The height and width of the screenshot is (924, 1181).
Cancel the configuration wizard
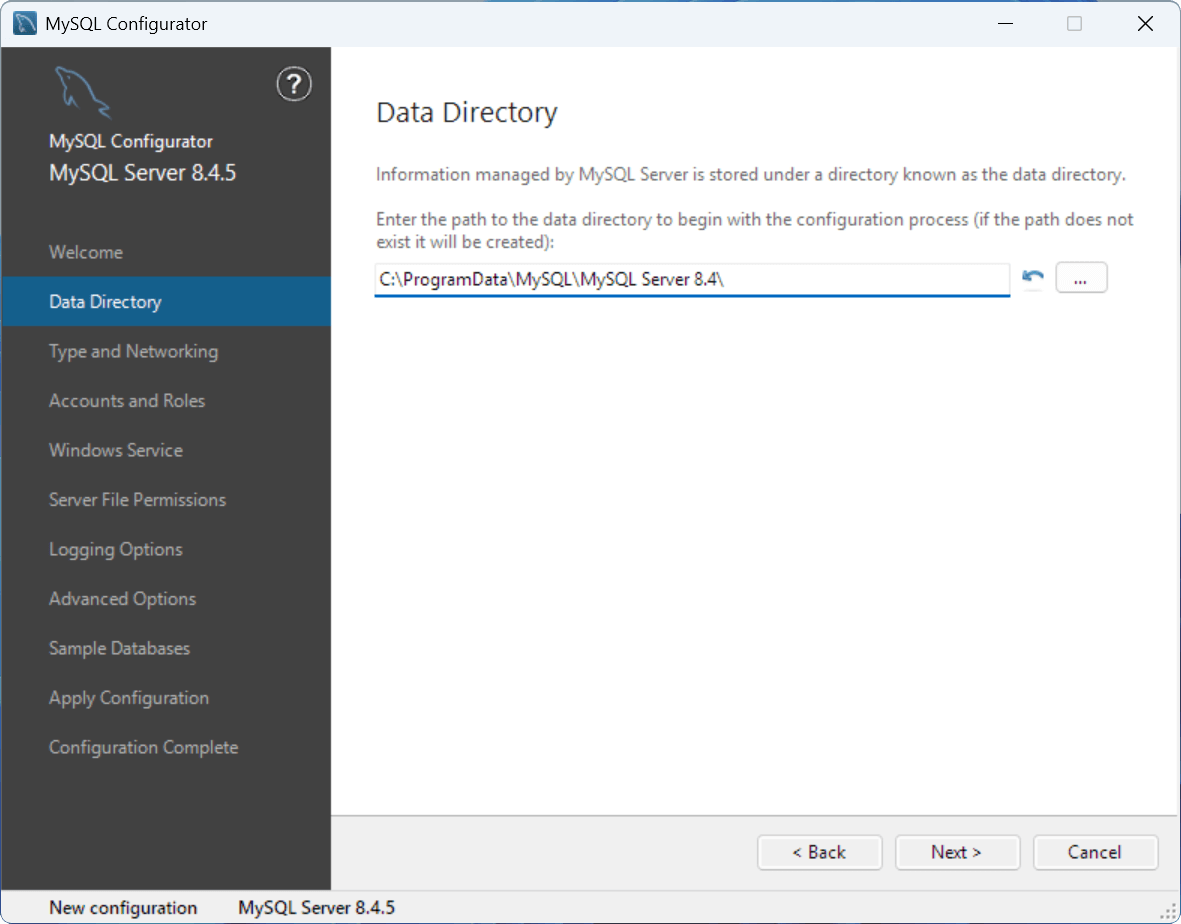(1094, 852)
